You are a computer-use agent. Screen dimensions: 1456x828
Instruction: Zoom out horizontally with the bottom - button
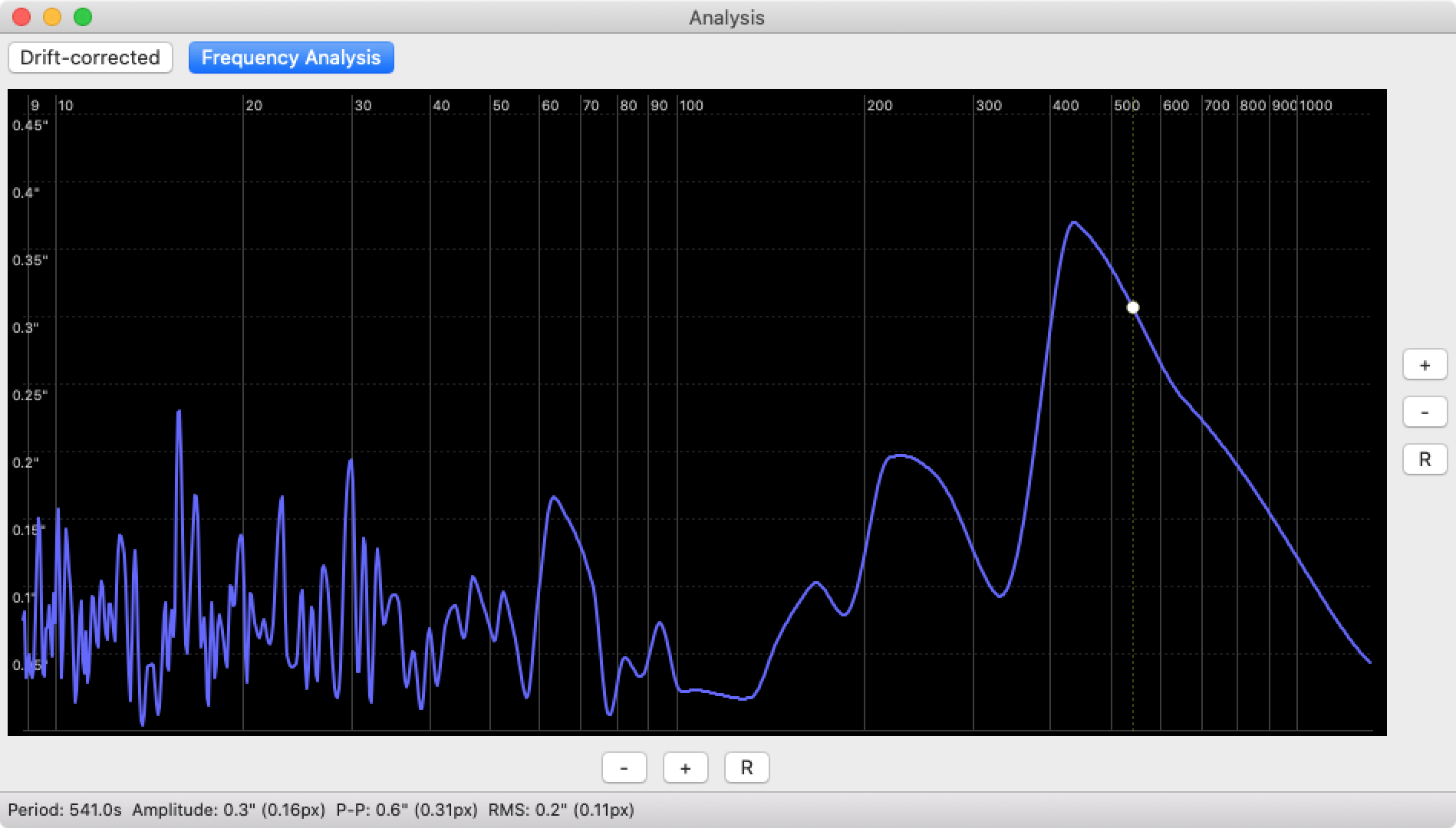(624, 767)
